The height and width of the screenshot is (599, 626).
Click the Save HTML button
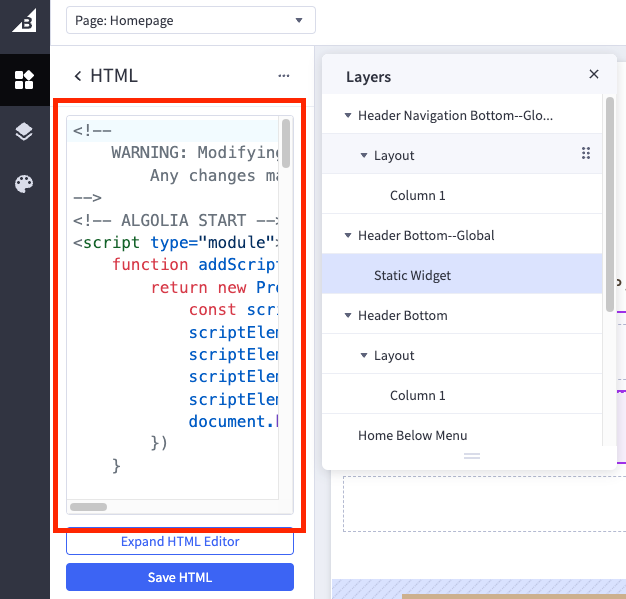(x=180, y=577)
